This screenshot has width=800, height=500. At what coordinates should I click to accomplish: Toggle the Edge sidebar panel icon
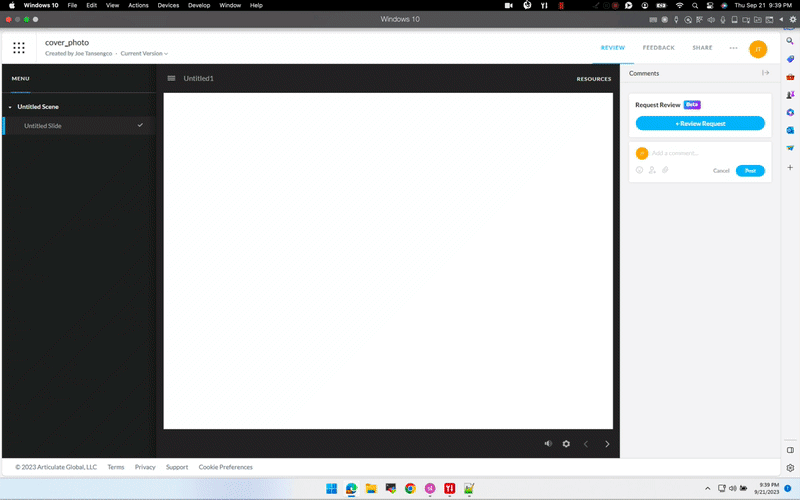790,450
